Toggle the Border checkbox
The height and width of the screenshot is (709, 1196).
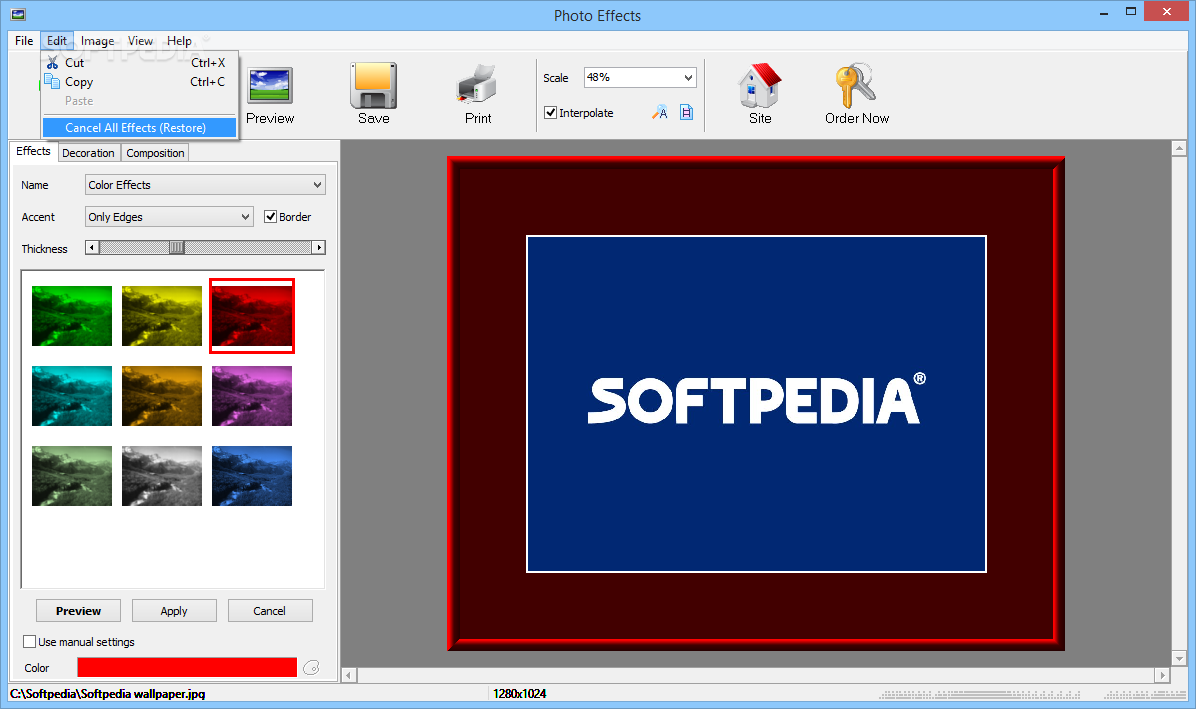coord(270,217)
